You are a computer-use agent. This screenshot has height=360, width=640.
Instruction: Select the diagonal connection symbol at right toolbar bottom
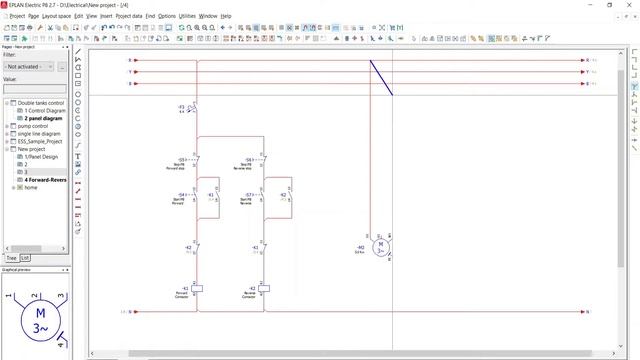point(634,148)
